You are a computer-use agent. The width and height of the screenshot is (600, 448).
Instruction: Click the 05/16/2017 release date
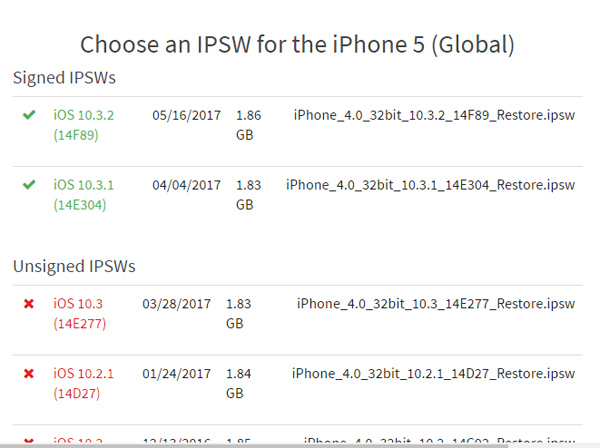pos(187,116)
